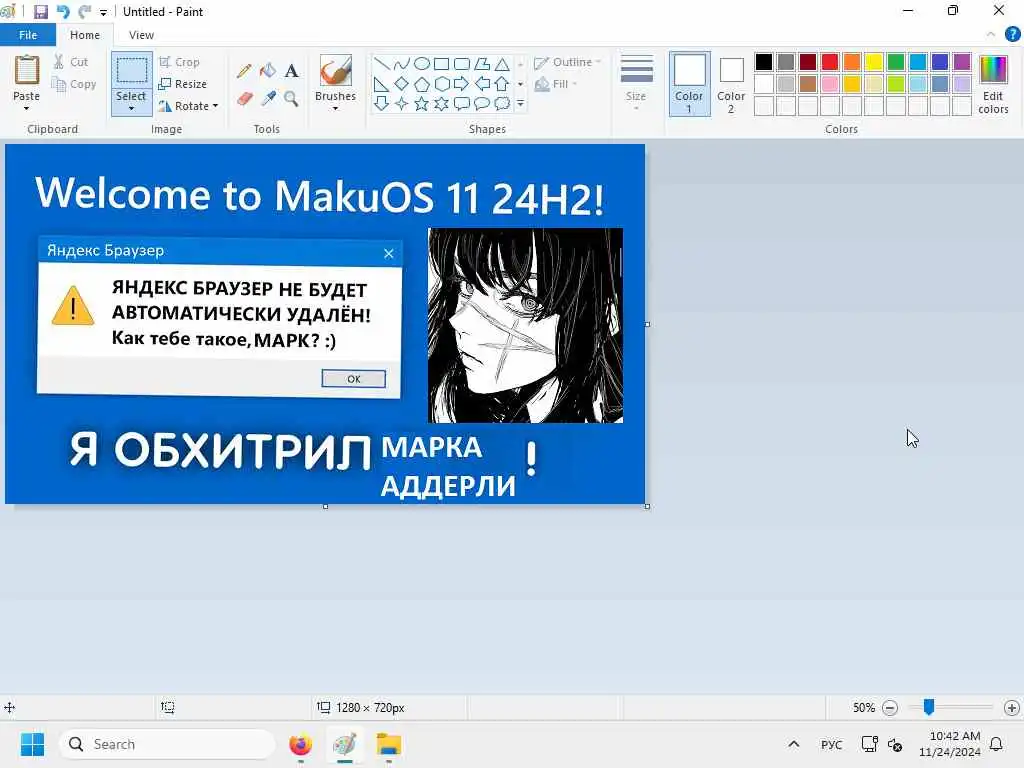Select the Diamond shape

click(402, 84)
